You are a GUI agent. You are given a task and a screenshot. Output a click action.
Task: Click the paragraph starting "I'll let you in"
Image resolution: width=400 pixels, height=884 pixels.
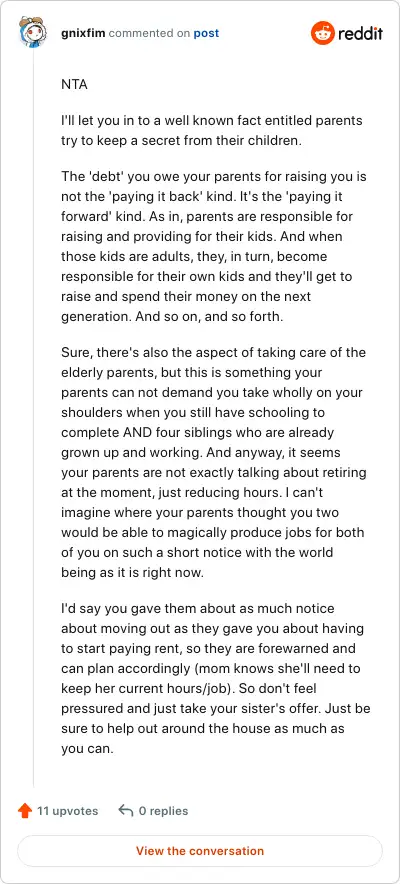[212, 131]
